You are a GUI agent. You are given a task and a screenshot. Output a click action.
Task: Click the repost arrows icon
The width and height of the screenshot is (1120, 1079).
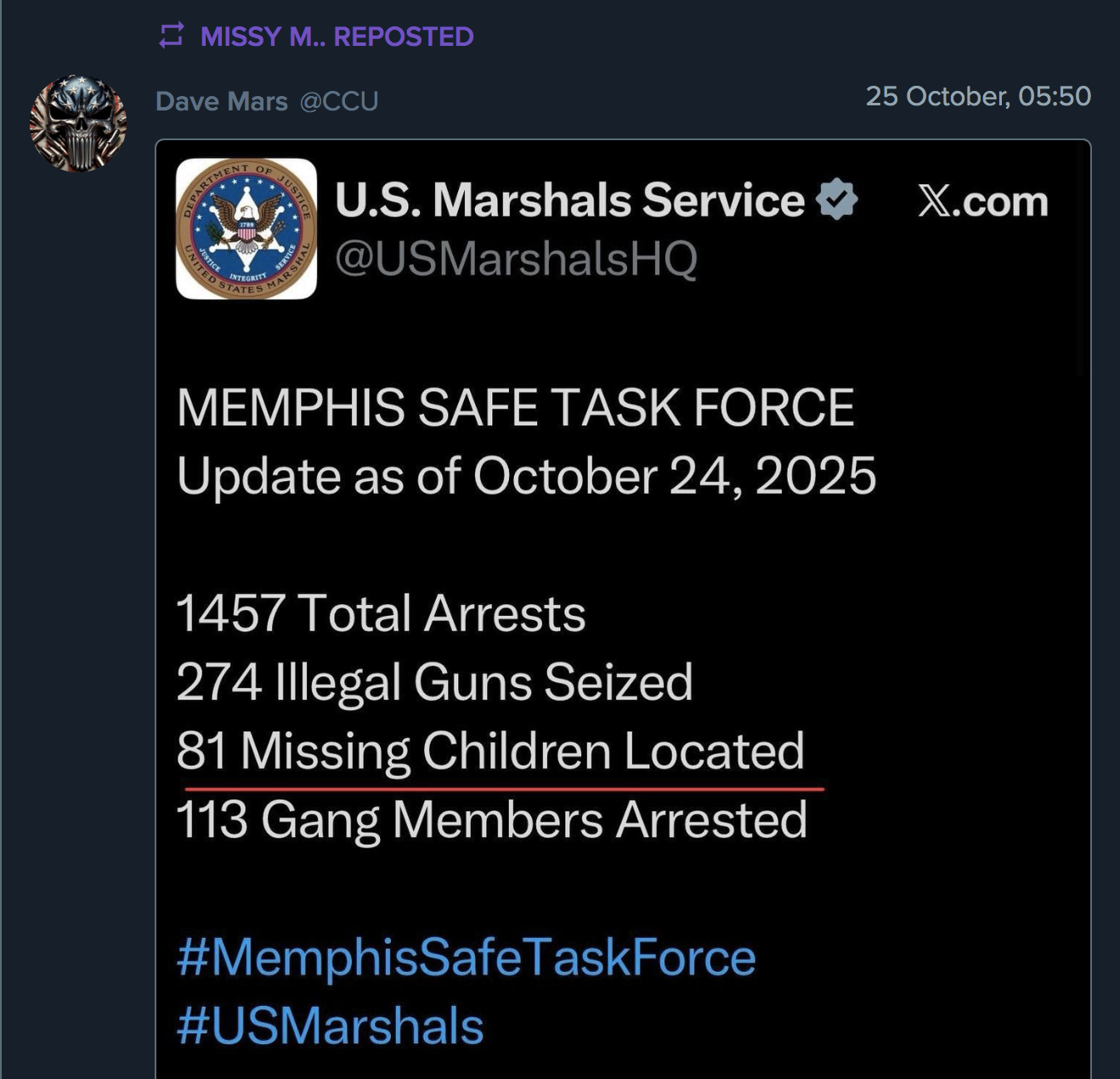pyautogui.click(x=171, y=36)
